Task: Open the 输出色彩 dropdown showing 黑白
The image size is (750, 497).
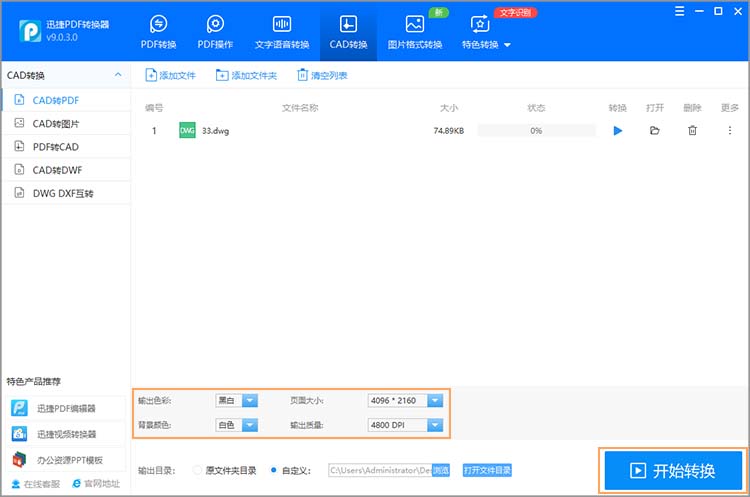Action: coord(236,400)
